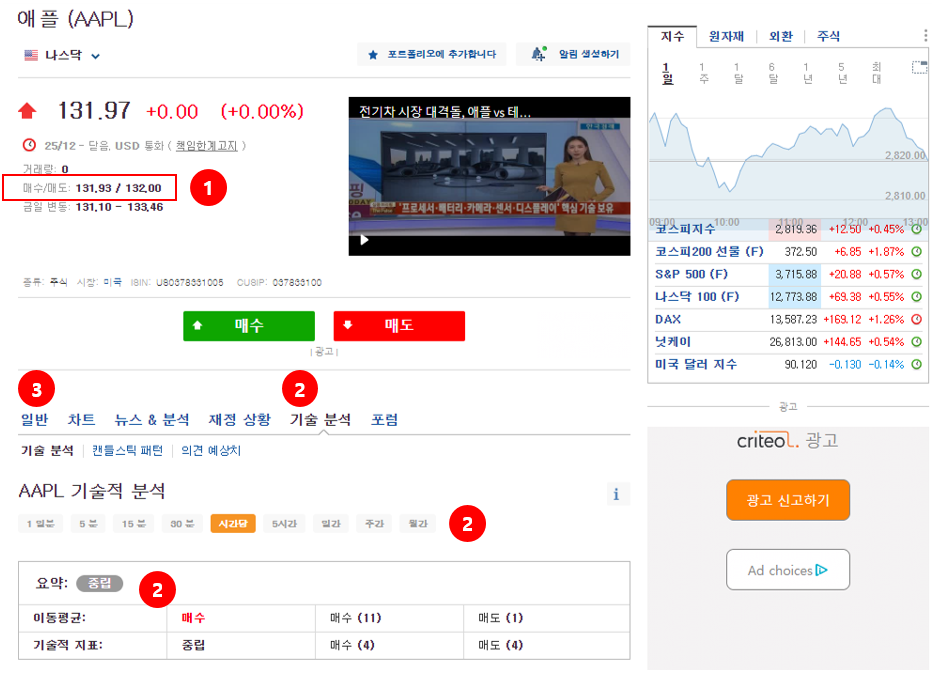This screenshot has height=674, width=936.
Task: Select the 1일 chart range
Action: [x=667, y=73]
